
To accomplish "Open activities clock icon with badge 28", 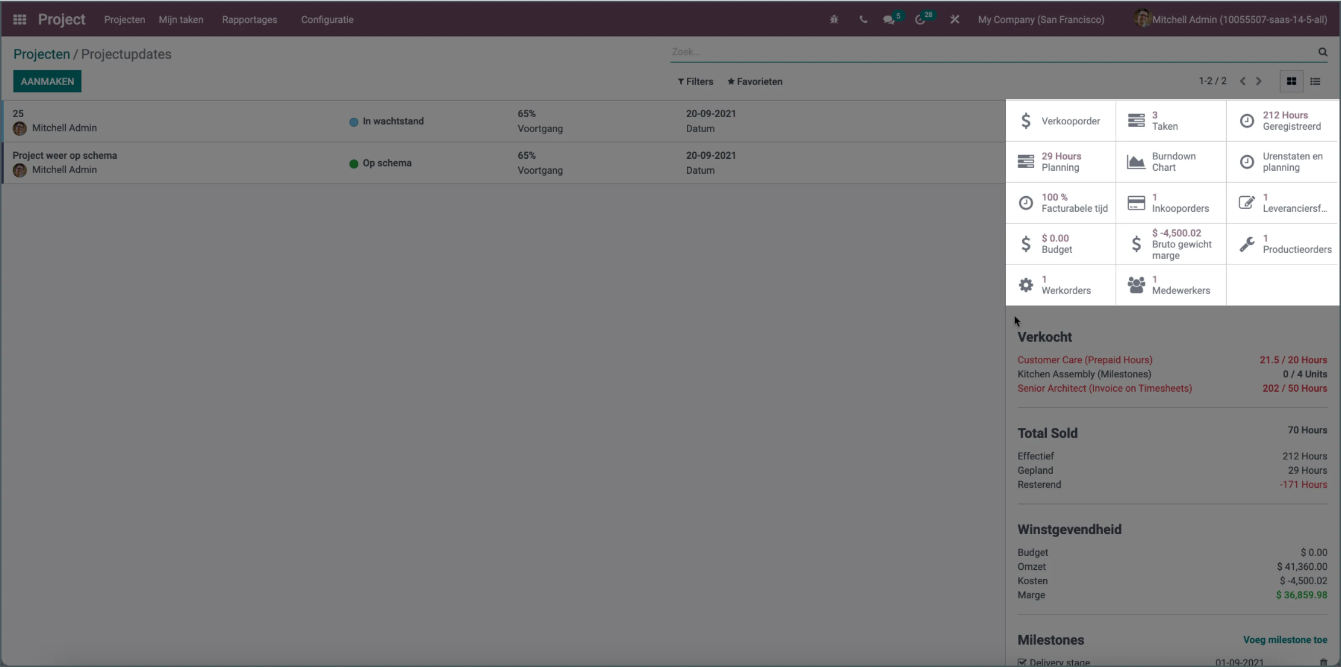I will coord(921,20).
